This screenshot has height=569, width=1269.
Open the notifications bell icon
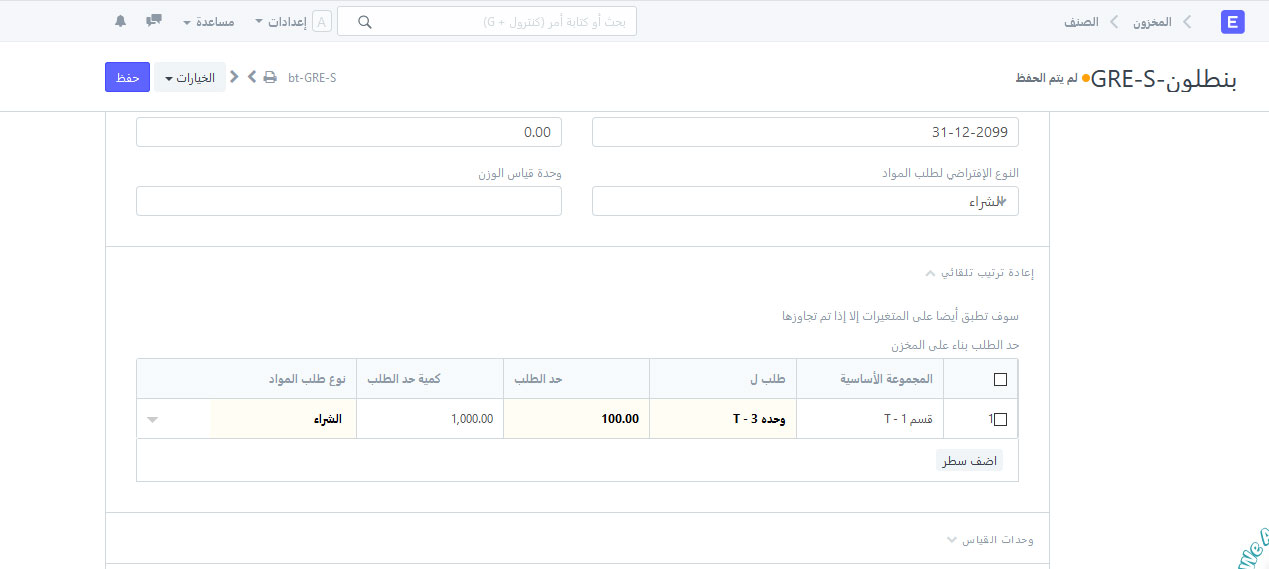tap(121, 21)
